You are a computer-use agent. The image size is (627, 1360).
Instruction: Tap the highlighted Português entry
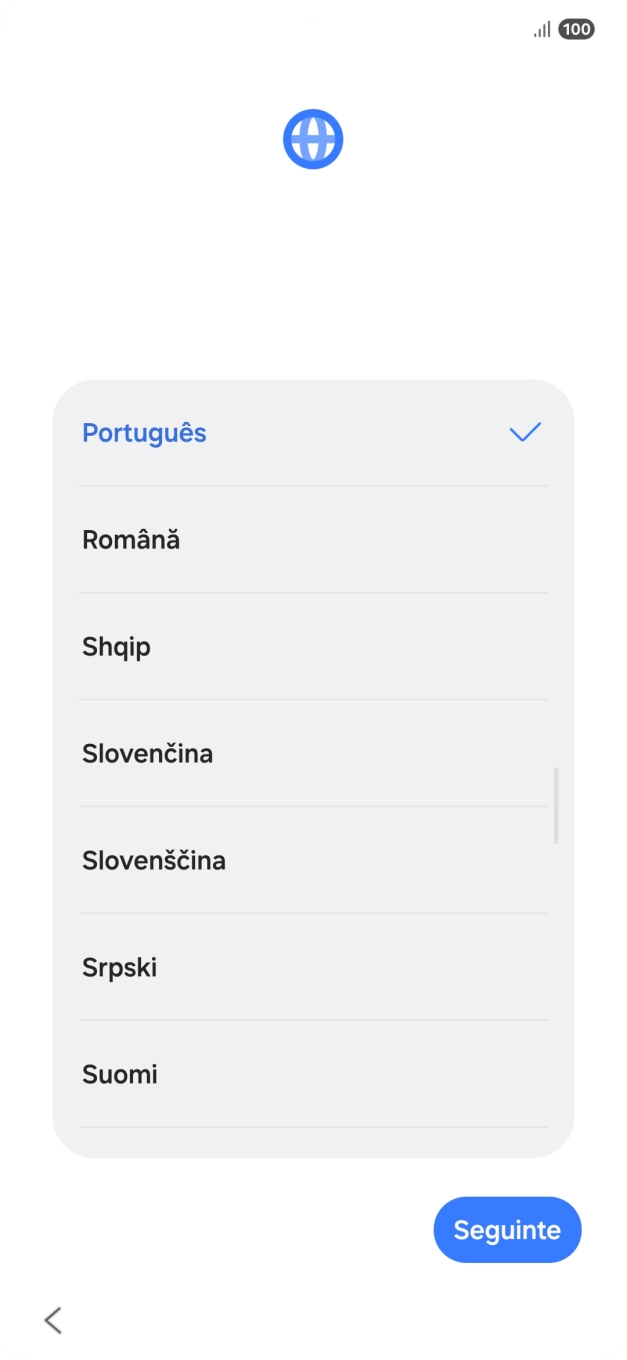[144, 432]
